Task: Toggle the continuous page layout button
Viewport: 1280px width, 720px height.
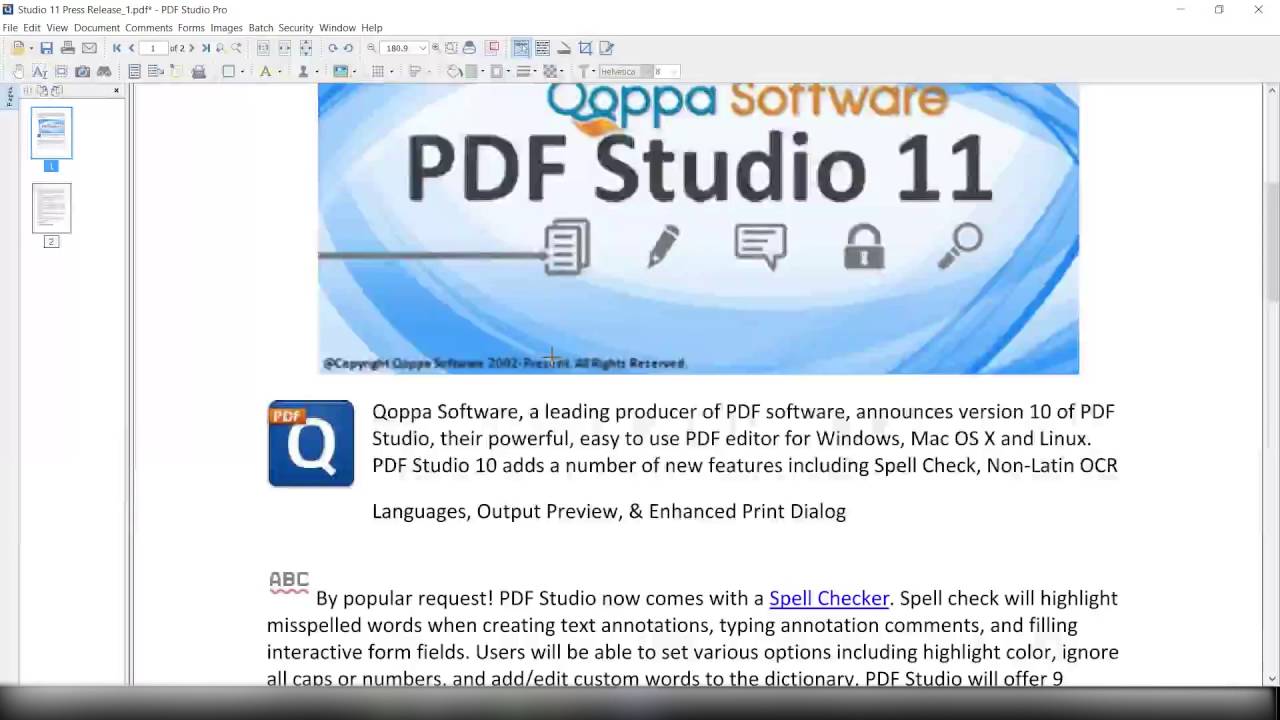Action: tap(542, 48)
